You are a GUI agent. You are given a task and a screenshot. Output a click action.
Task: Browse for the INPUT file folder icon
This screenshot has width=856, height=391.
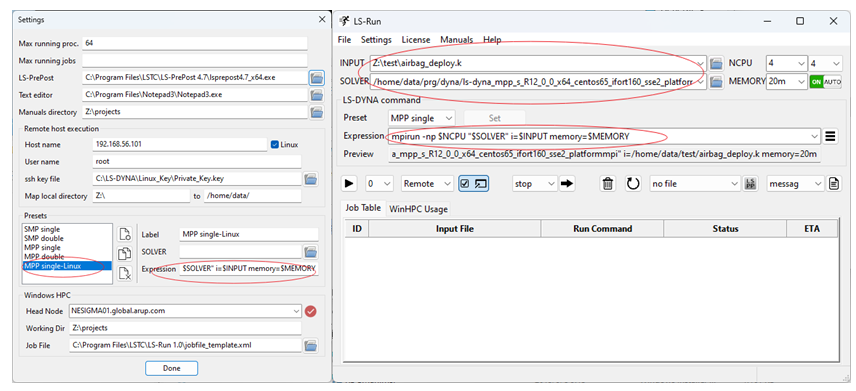[716, 63]
